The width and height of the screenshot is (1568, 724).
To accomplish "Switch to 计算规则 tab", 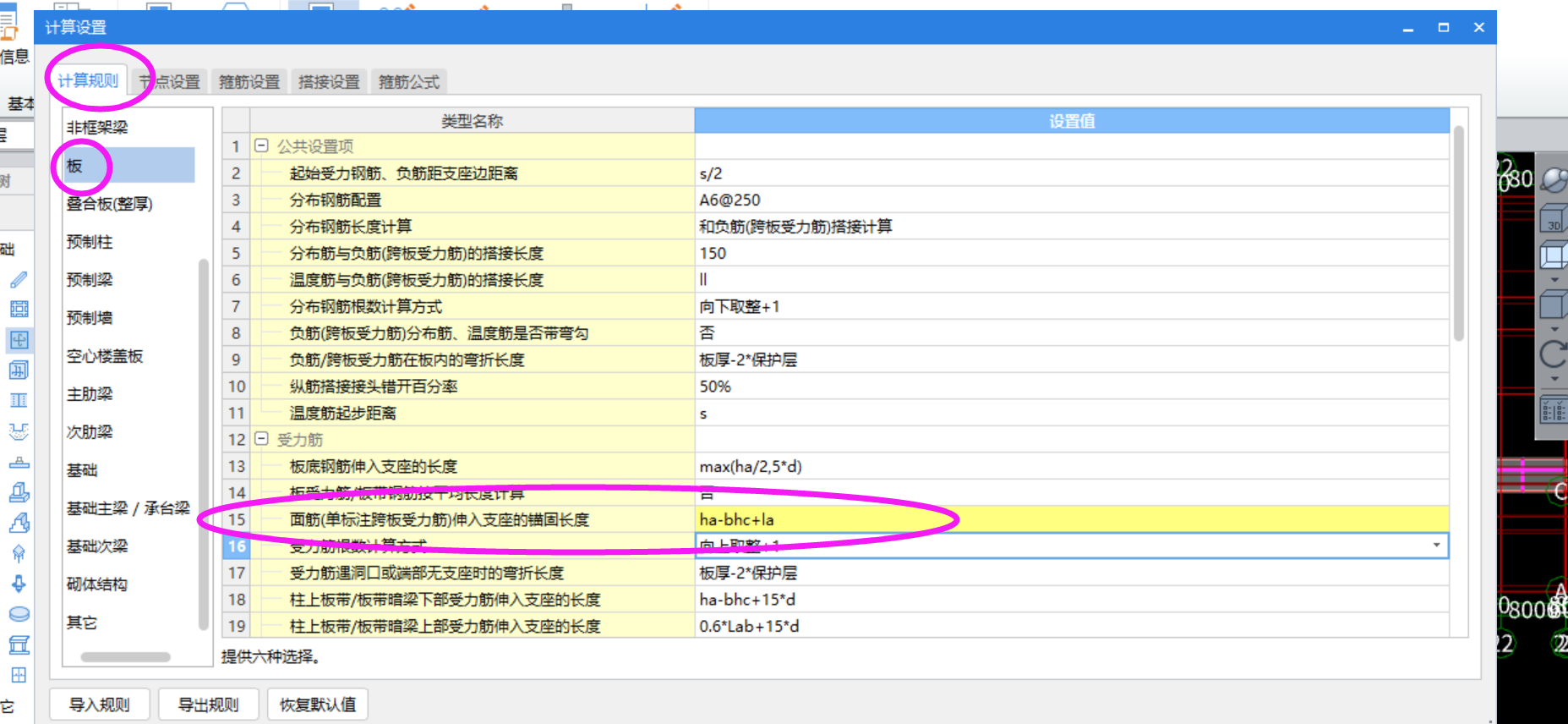I will pyautogui.click(x=88, y=80).
